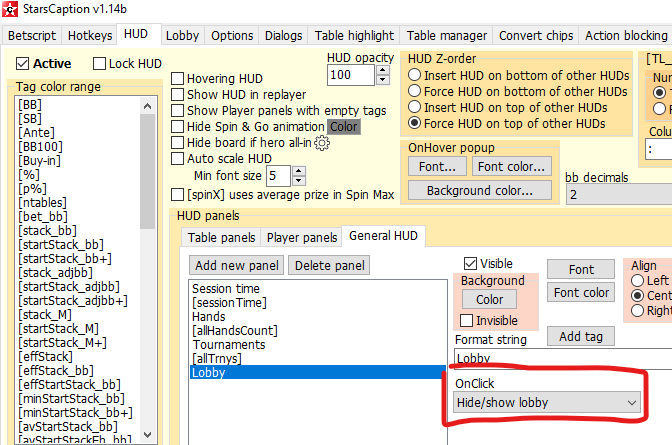Viewport: 672px width, 445px height.
Task: Select the General HUD sub-tab
Action: [384, 236]
